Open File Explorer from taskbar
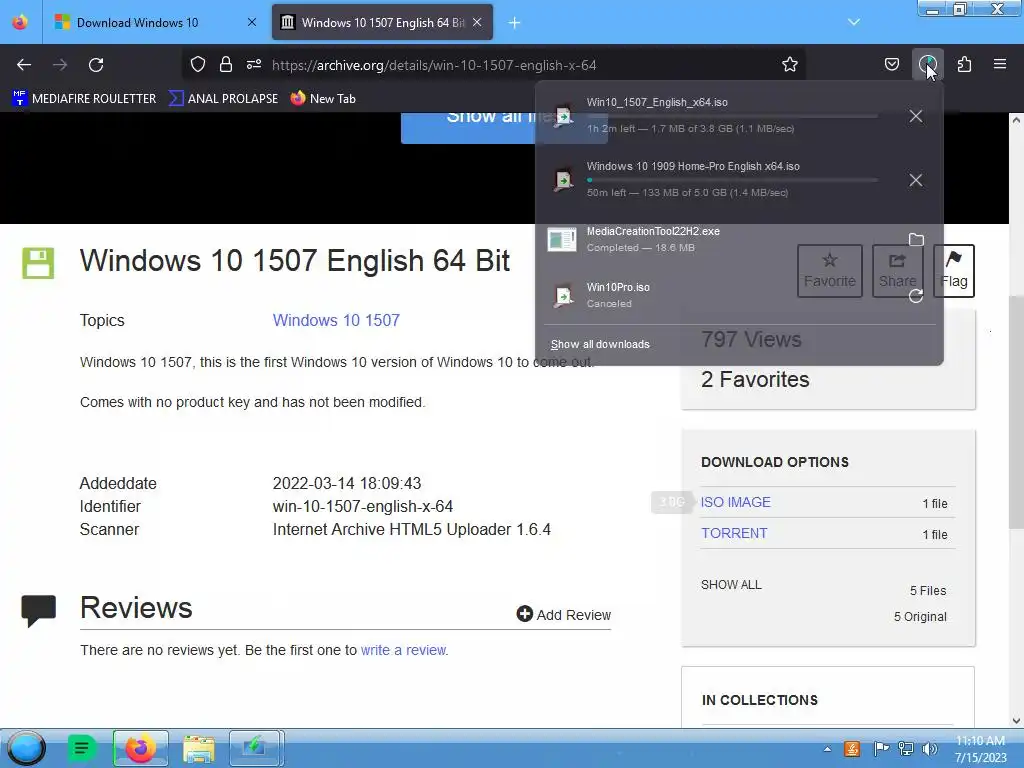The height and width of the screenshot is (768, 1024). point(199,748)
